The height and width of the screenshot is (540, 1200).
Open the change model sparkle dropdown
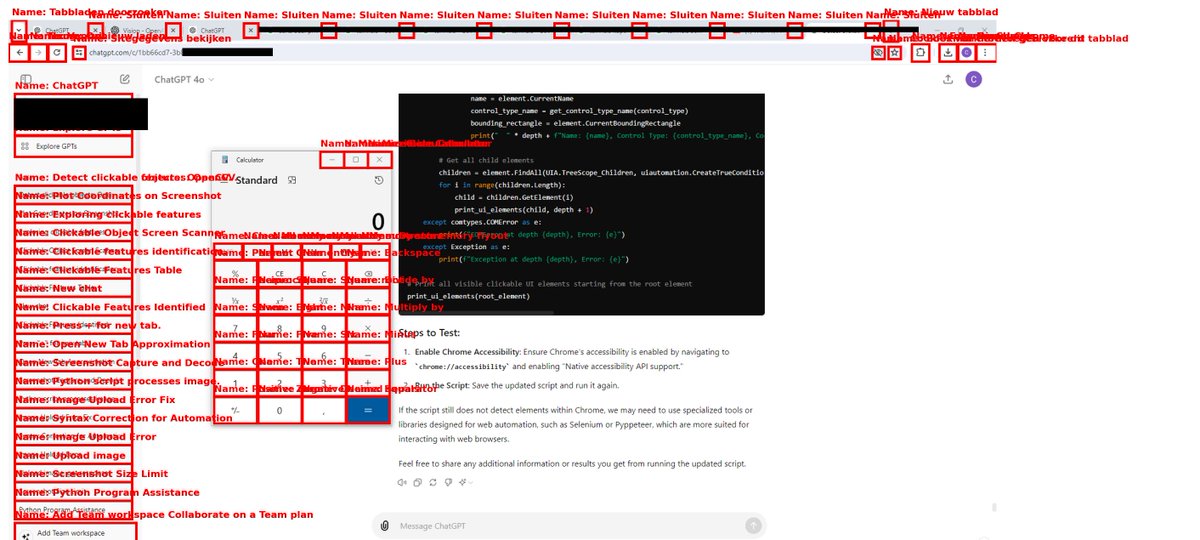coord(464,482)
